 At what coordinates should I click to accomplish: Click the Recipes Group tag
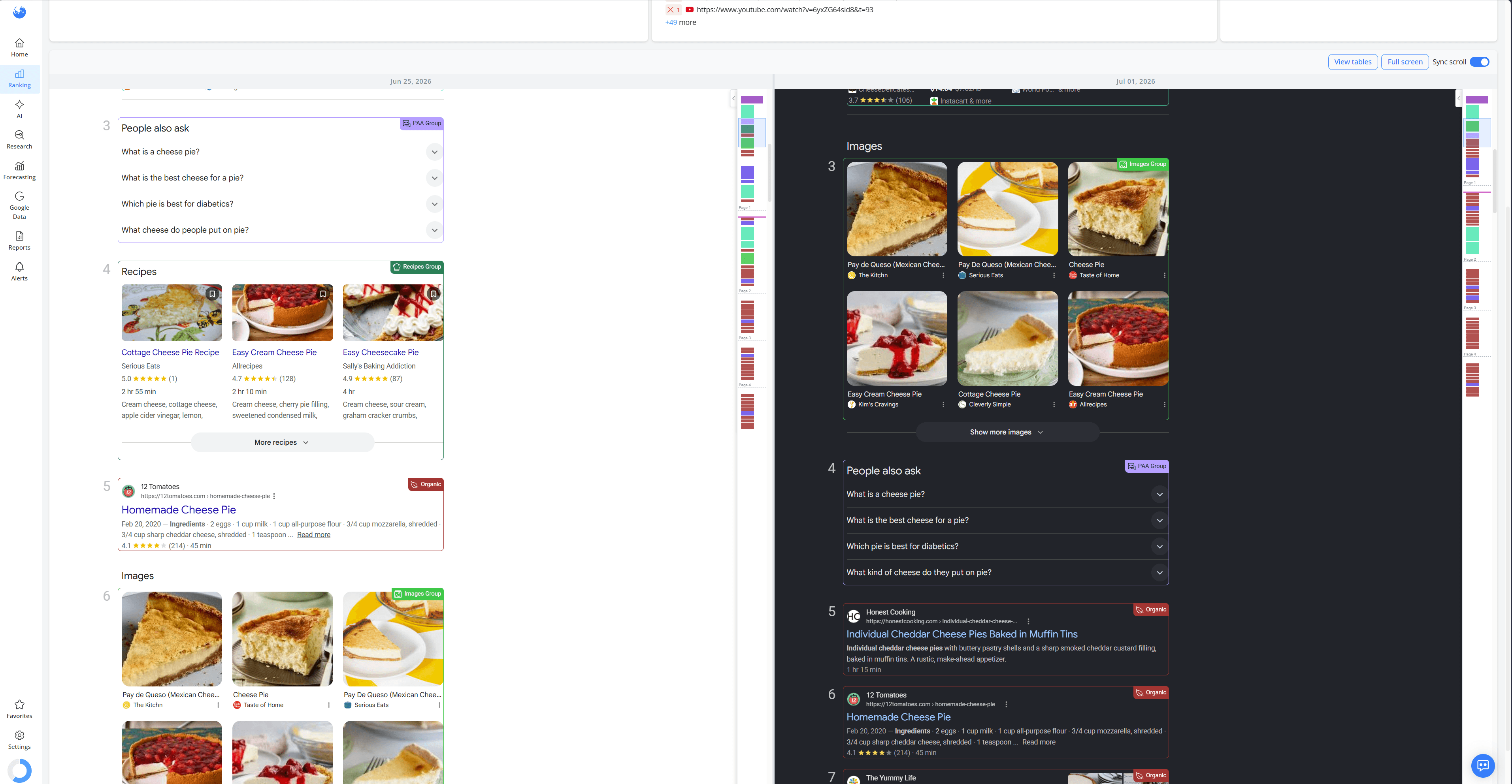tap(417, 267)
